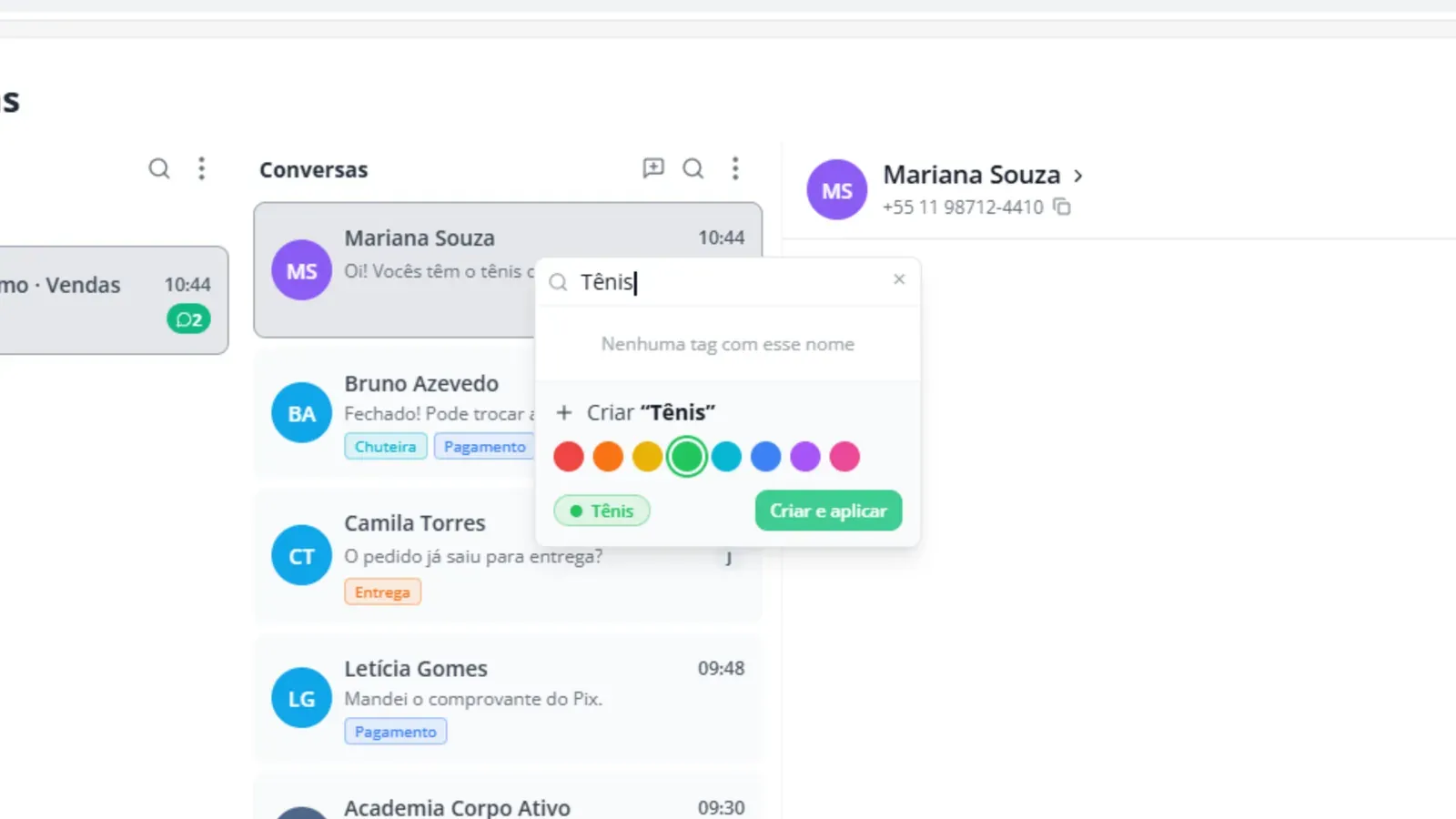1456x819 pixels.
Task: Select the Vendas inbox card
Action: tap(114, 300)
